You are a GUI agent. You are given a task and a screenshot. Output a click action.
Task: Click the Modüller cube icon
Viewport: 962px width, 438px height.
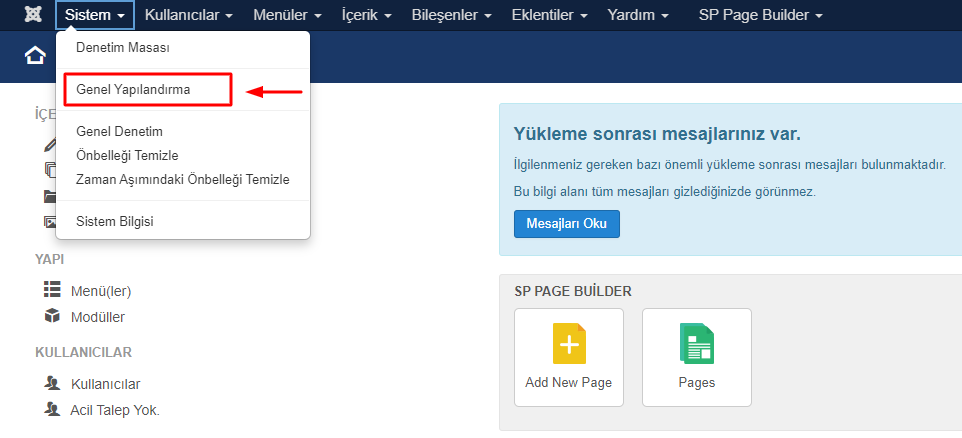coord(52,316)
